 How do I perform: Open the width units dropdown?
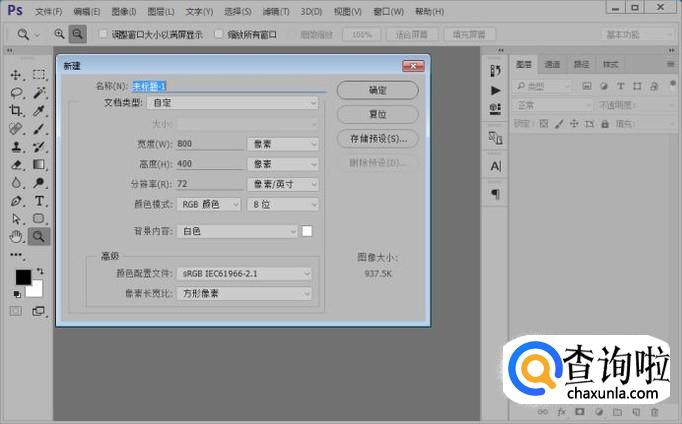pos(283,144)
